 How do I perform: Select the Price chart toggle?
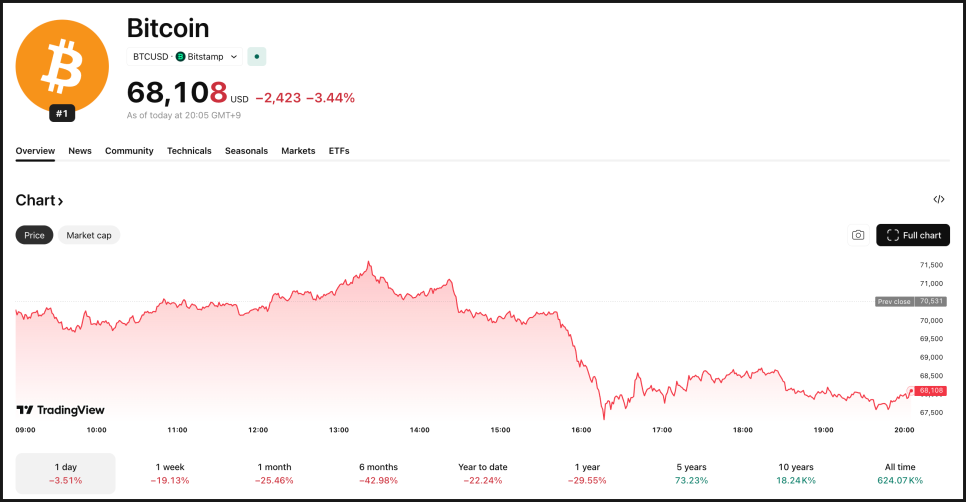click(34, 235)
